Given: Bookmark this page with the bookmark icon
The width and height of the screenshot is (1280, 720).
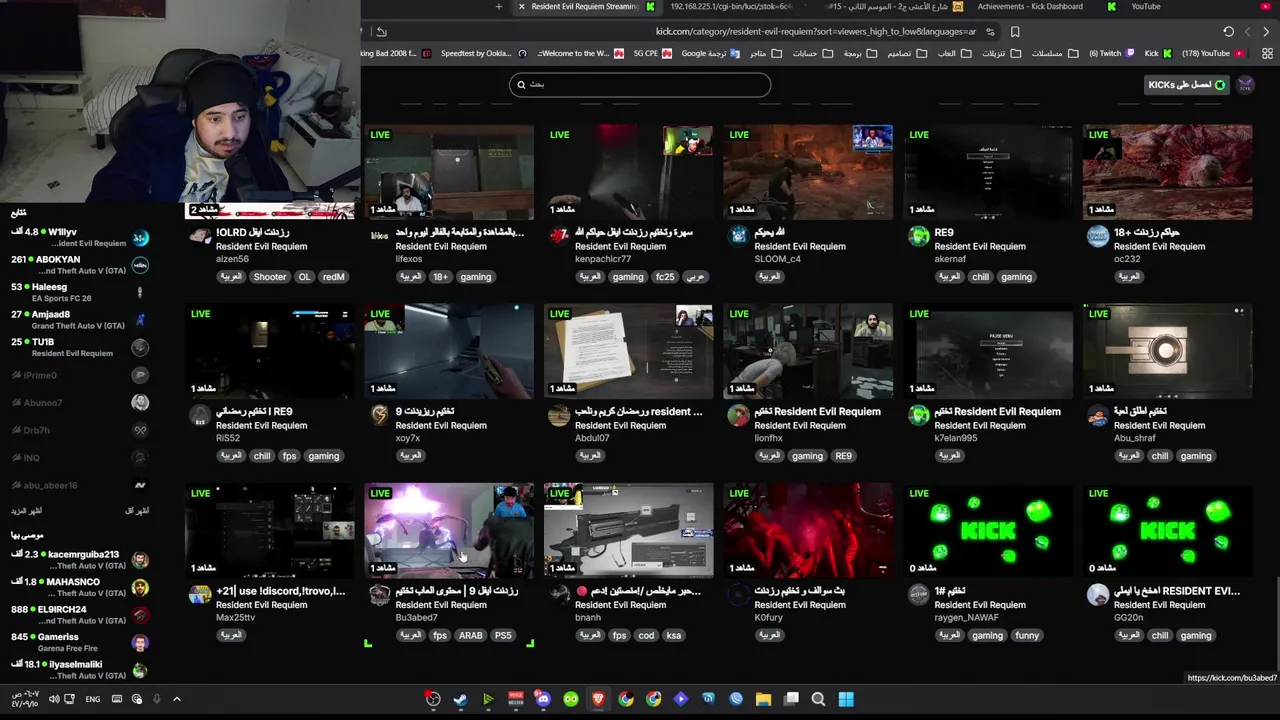Looking at the screenshot, I should click(x=1015, y=31).
